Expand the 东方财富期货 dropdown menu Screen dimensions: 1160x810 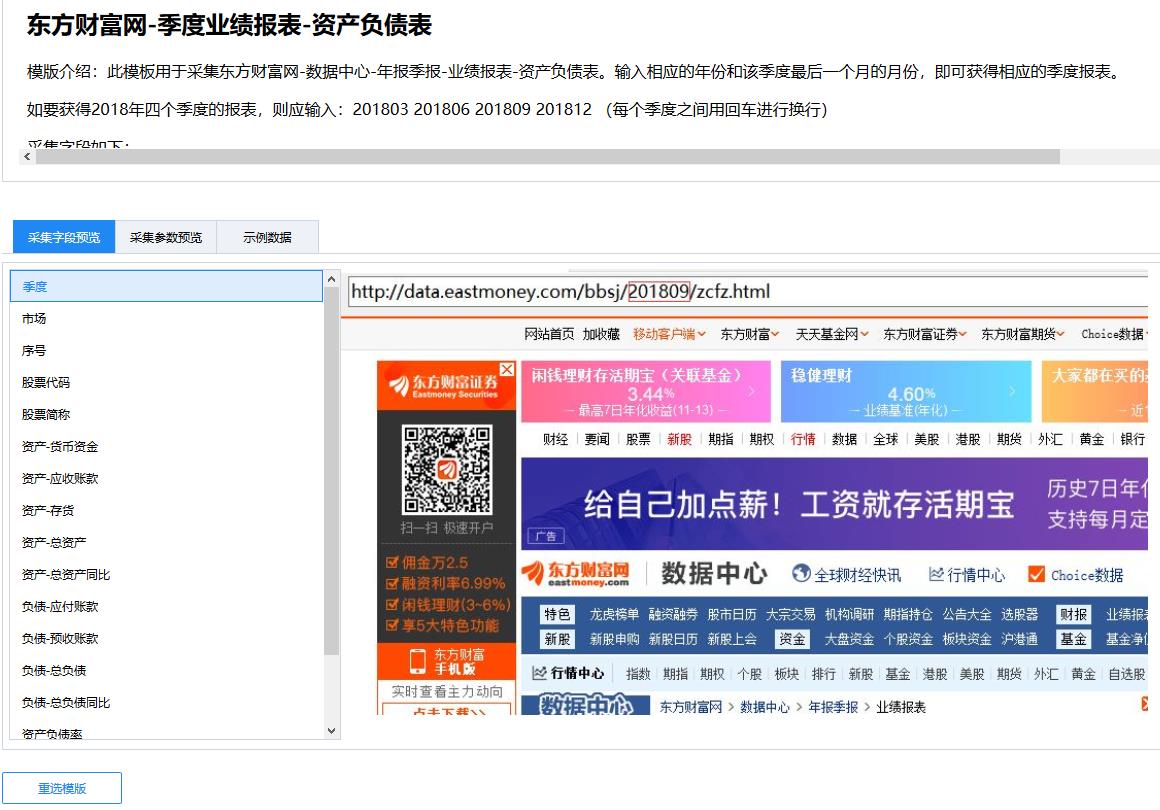(1022, 334)
